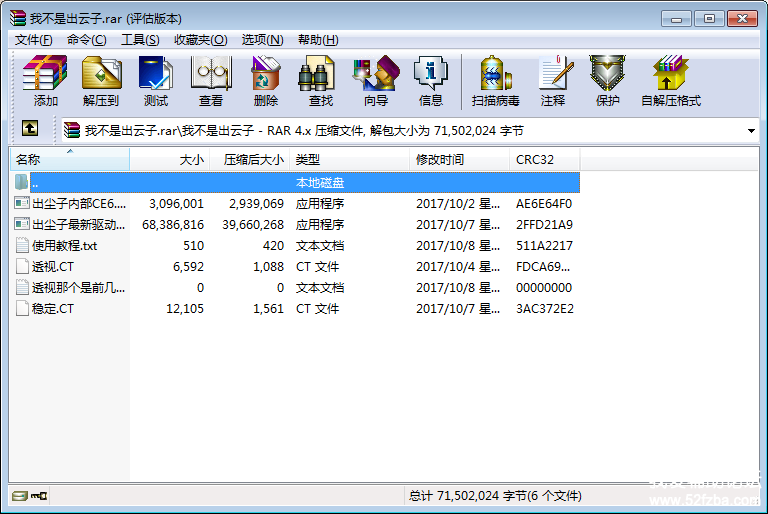Click CRC value 511A2217
The width and height of the screenshot is (768, 514).
[x=544, y=245]
